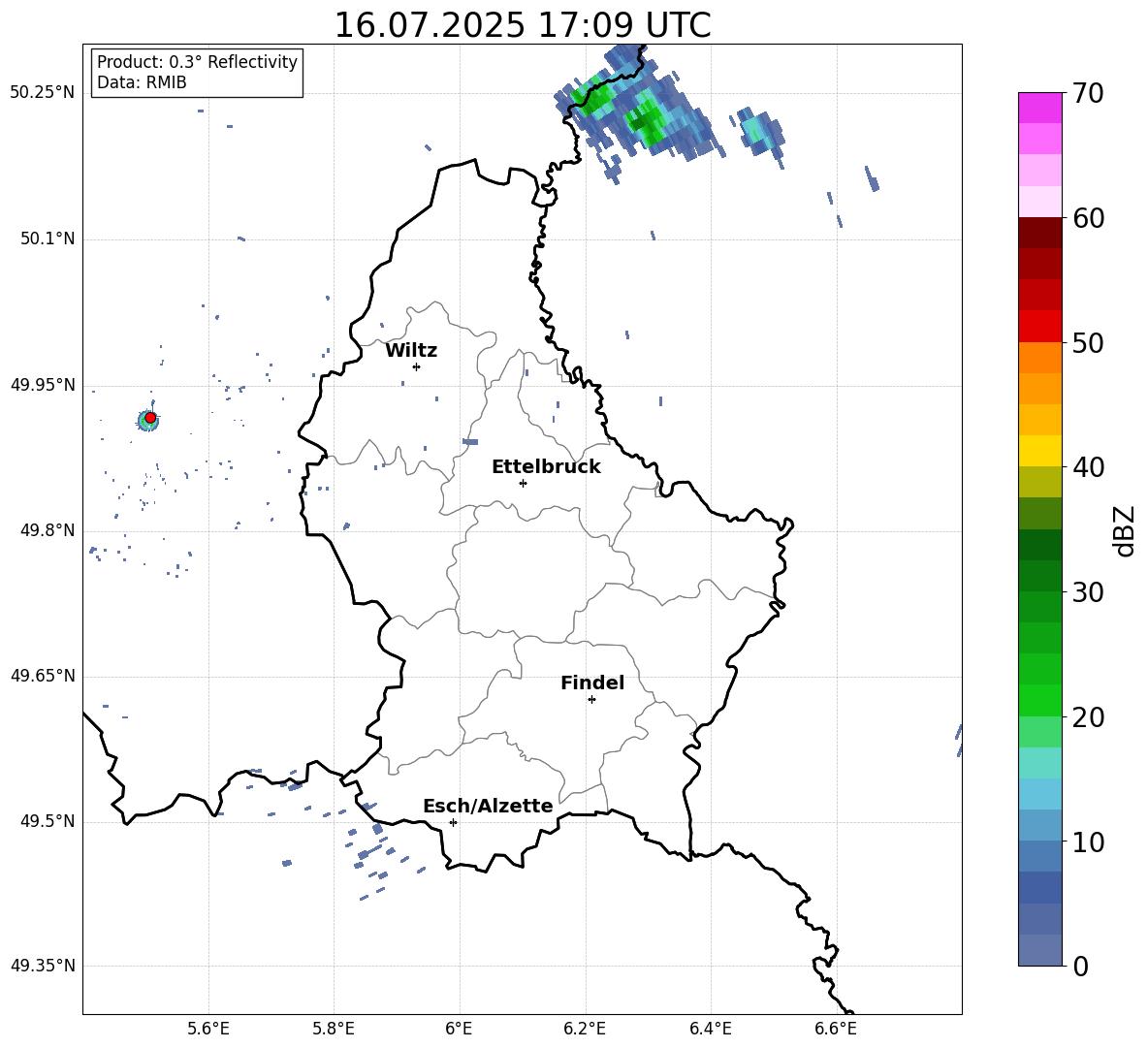Click the bright red 50 dBZ colorbar segment
This screenshot has height=1048, width=1148.
tap(1039, 327)
